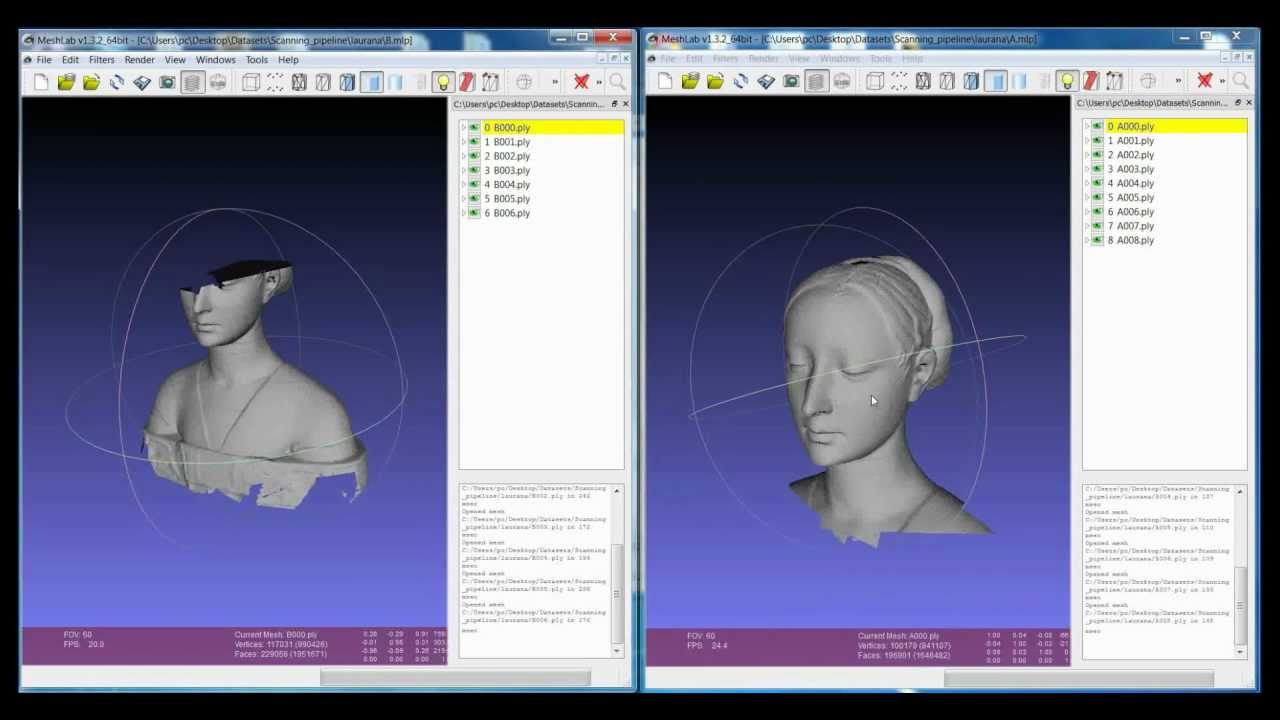Open File menu in B.mlp window
Screen dimensions: 1280x720
pos(44,60)
